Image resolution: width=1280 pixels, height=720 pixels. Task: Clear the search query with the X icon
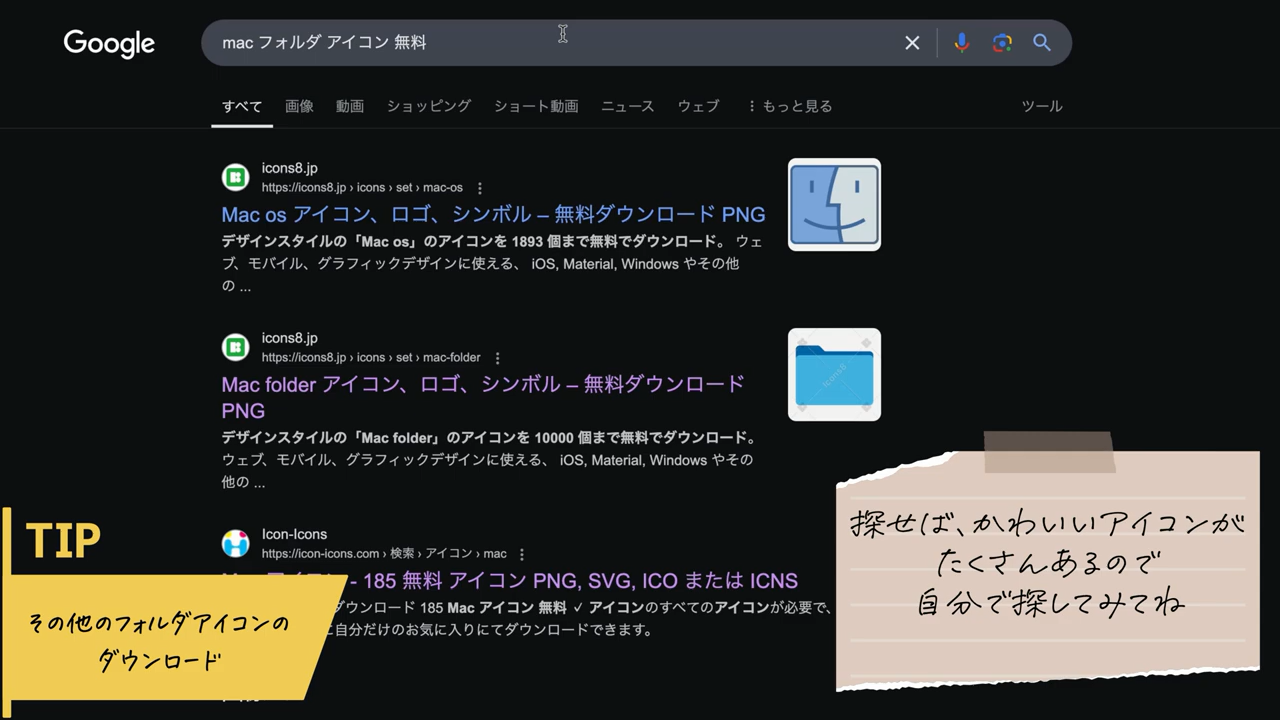click(x=912, y=43)
